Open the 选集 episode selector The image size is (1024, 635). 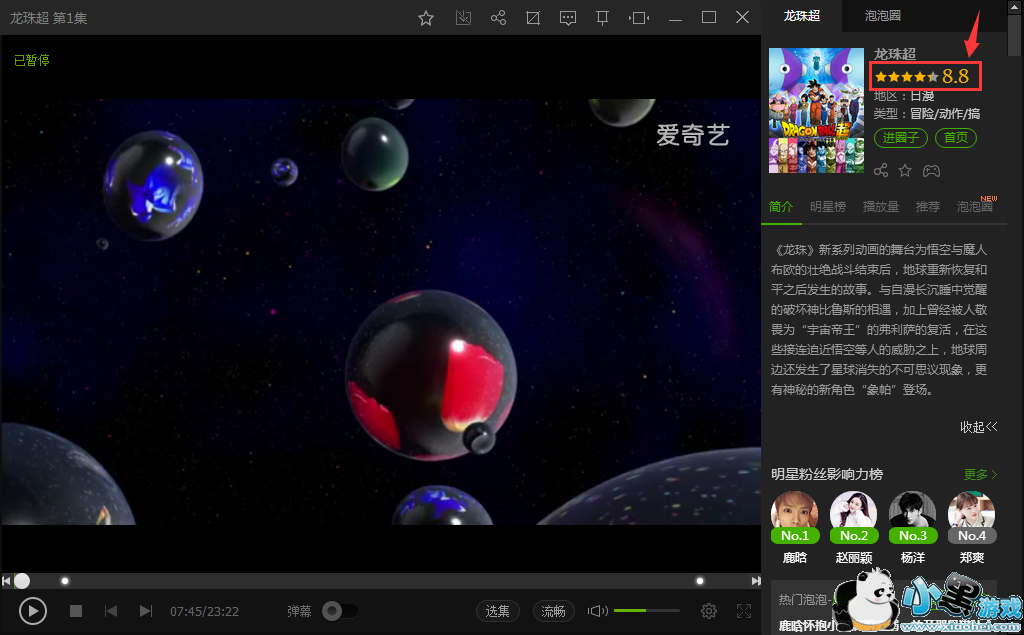[498, 611]
